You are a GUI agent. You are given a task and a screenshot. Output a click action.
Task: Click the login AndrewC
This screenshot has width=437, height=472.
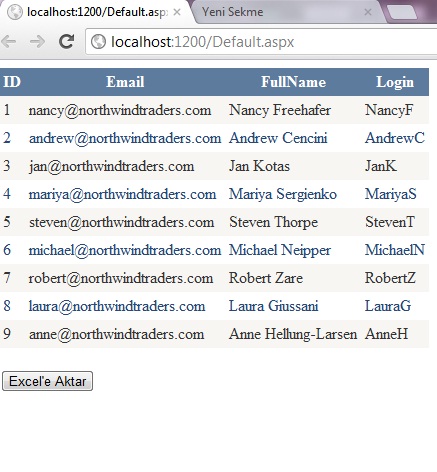coord(395,138)
